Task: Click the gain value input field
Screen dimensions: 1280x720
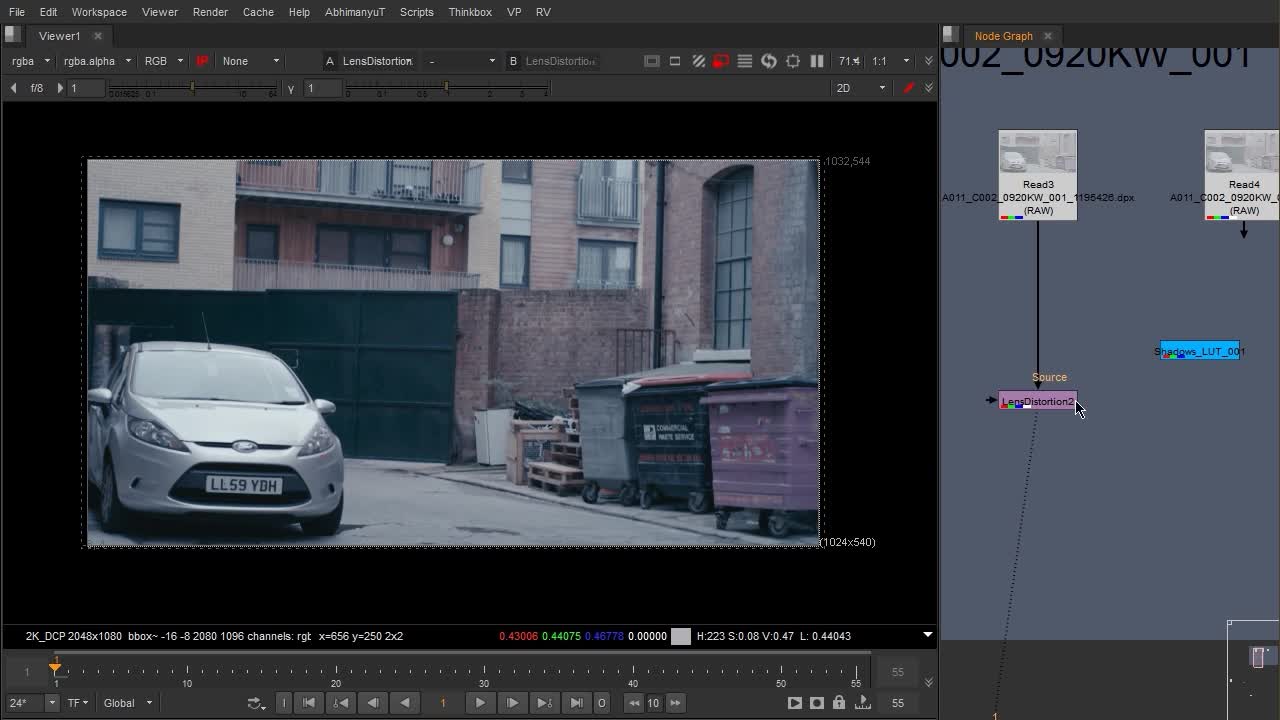Action: pyautogui.click(x=86, y=88)
